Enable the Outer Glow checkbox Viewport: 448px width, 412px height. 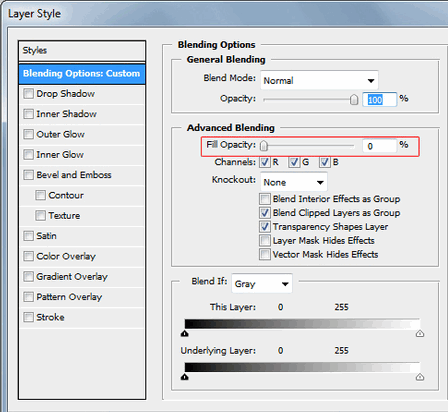tap(28, 134)
